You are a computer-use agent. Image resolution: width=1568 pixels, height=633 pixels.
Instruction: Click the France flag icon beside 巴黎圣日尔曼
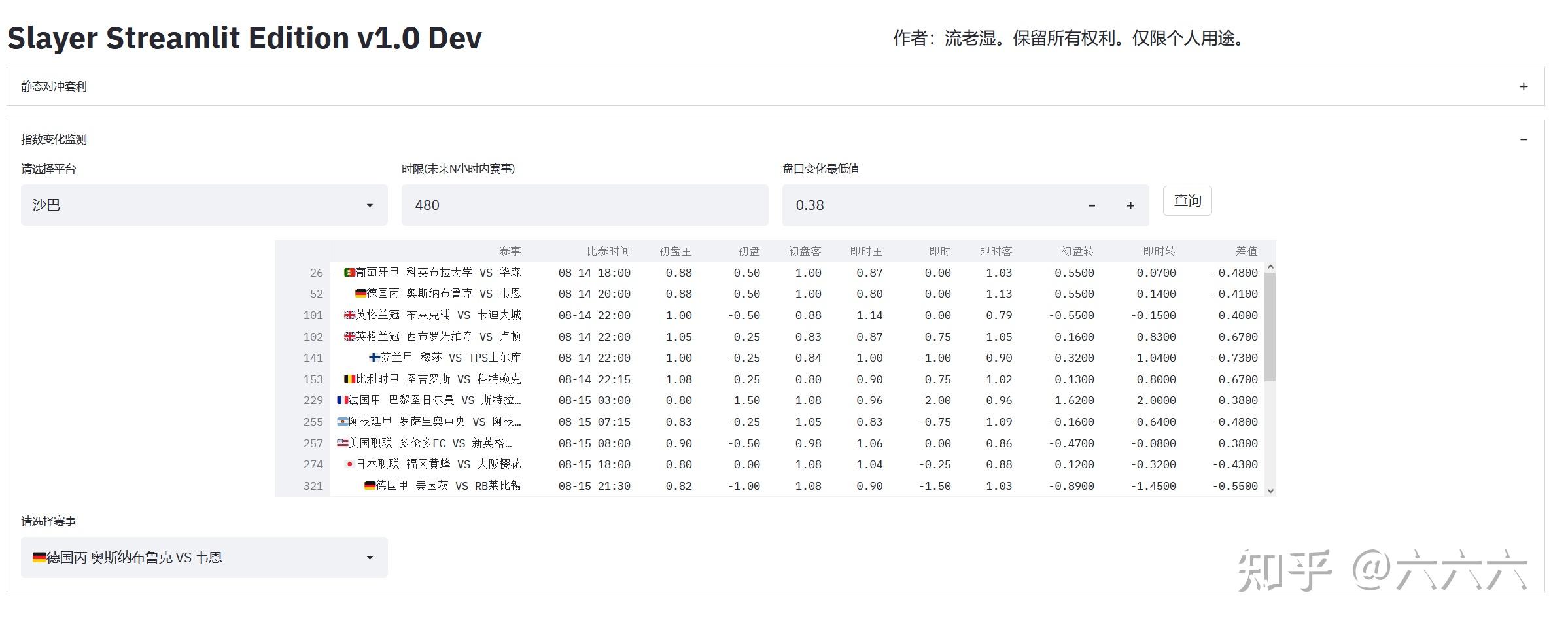tap(342, 400)
